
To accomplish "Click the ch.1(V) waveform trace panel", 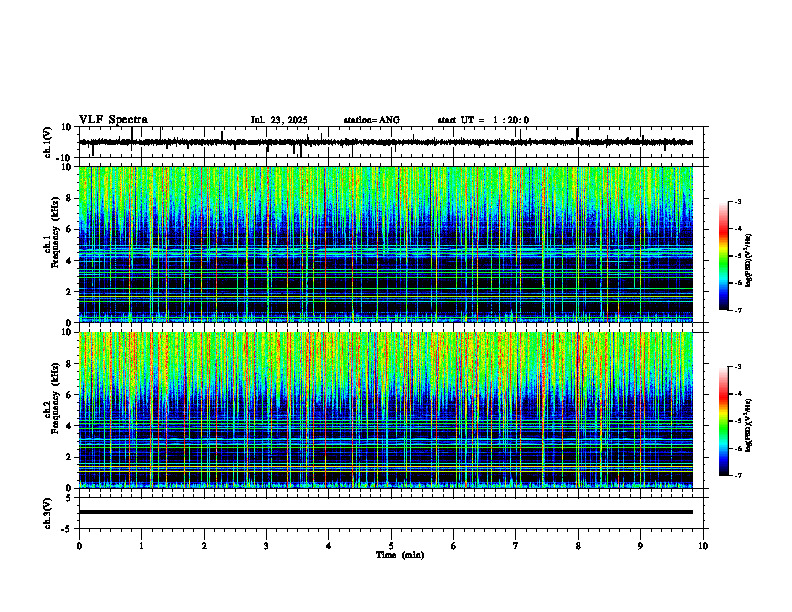I will pos(393,142).
